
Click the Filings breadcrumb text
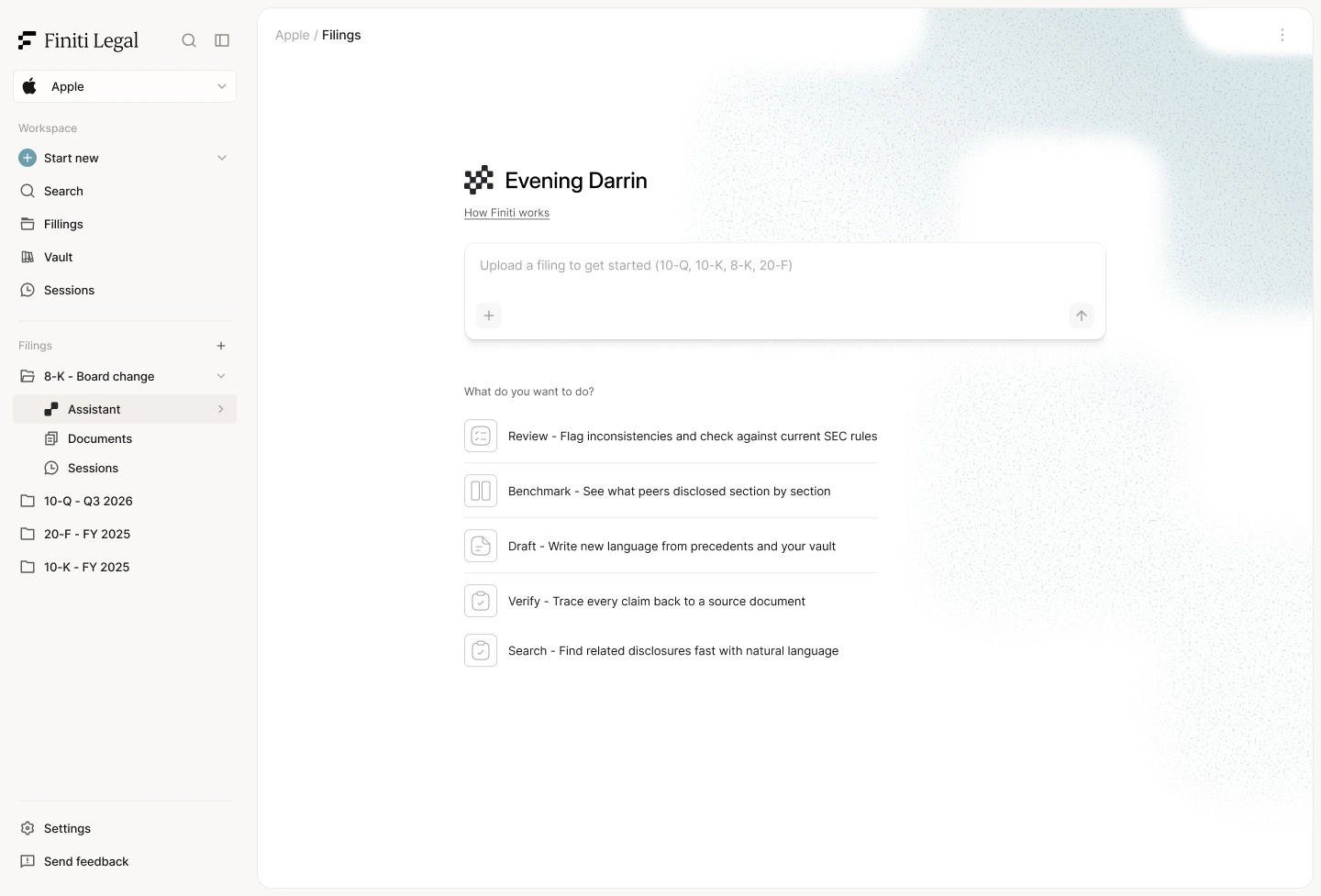[341, 35]
